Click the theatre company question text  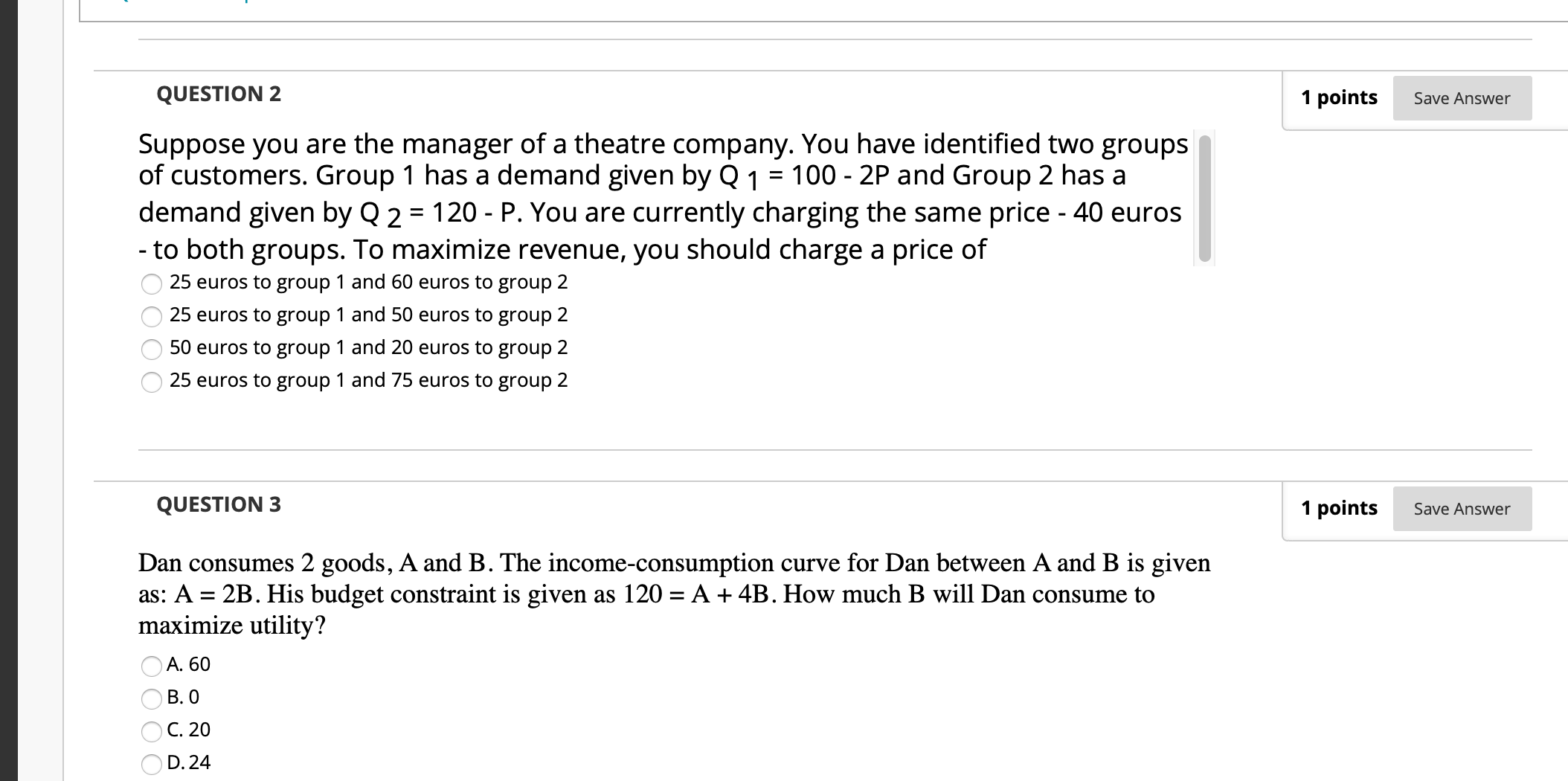(x=663, y=196)
